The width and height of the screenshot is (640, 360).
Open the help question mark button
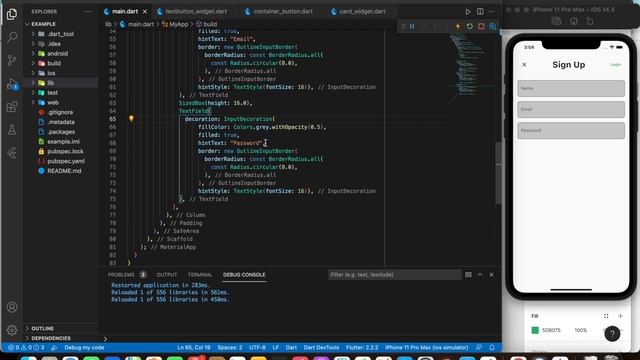(x=612, y=333)
